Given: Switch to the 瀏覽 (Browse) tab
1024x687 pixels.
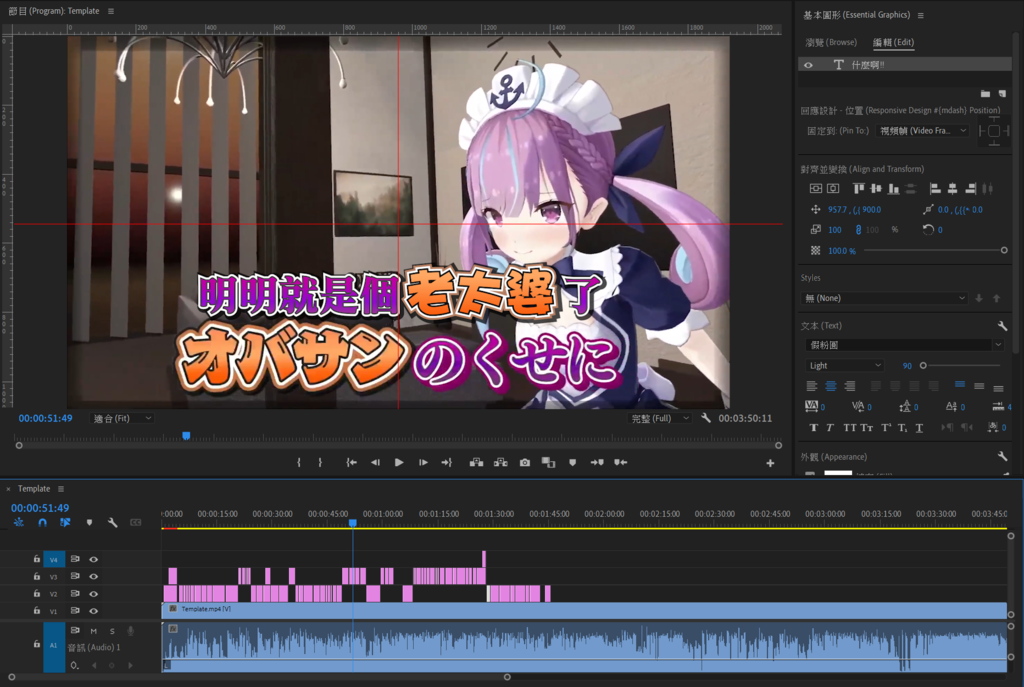Looking at the screenshot, I should [x=831, y=42].
